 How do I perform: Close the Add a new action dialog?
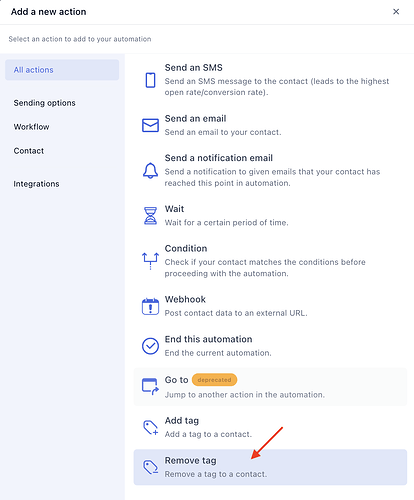click(x=396, y=12)
